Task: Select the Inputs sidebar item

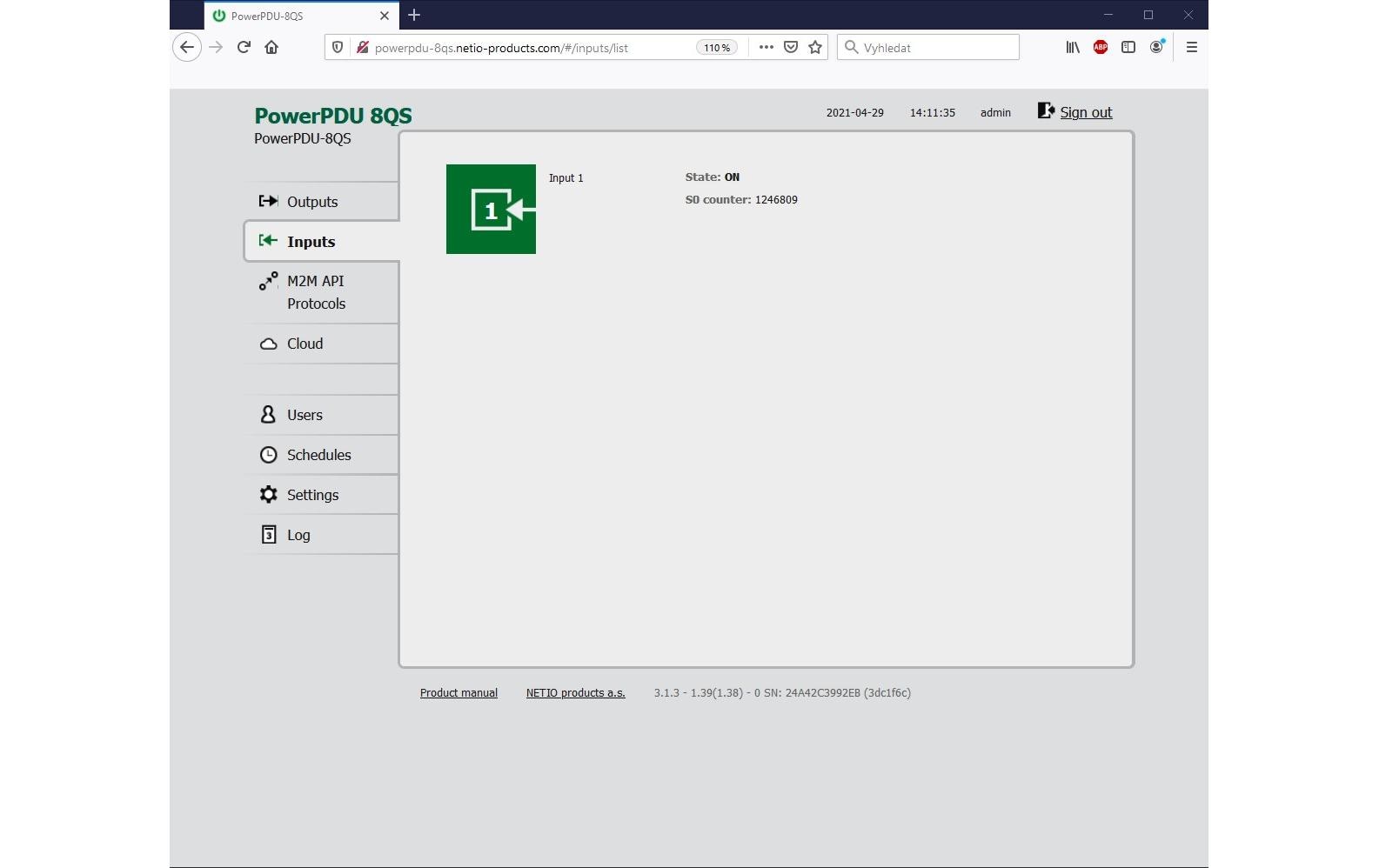Action: (x=322, y=242)
